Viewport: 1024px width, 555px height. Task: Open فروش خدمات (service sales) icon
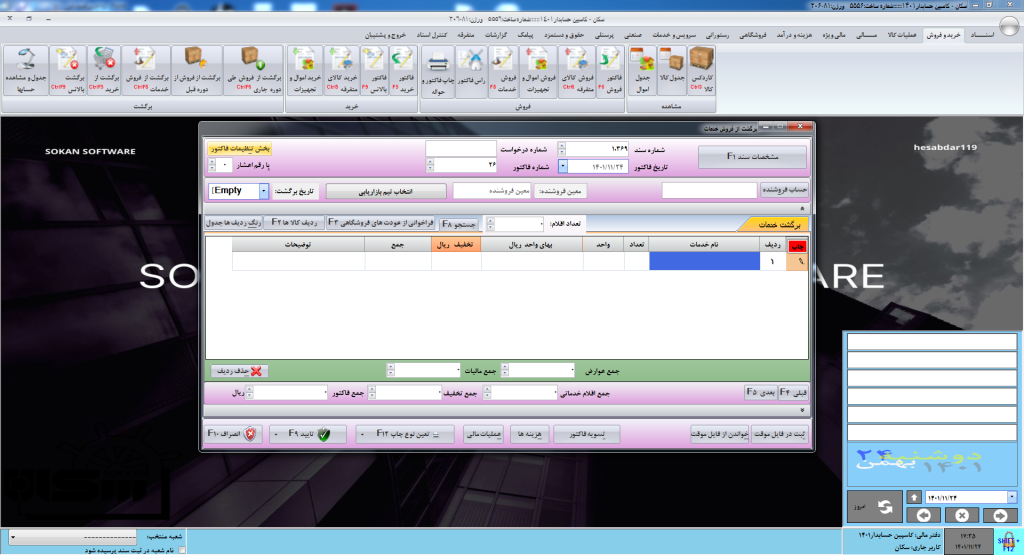point(504,71)
